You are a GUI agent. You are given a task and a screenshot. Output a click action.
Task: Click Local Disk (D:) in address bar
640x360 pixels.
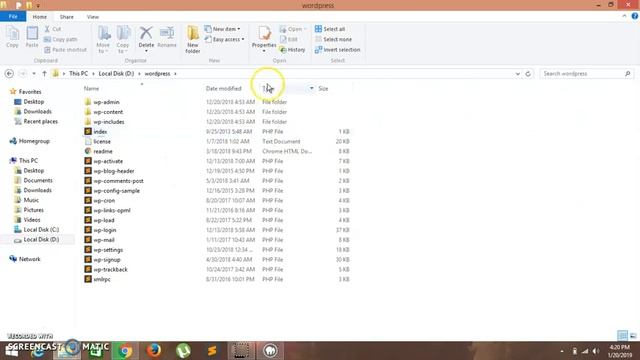tap(116, 74)
